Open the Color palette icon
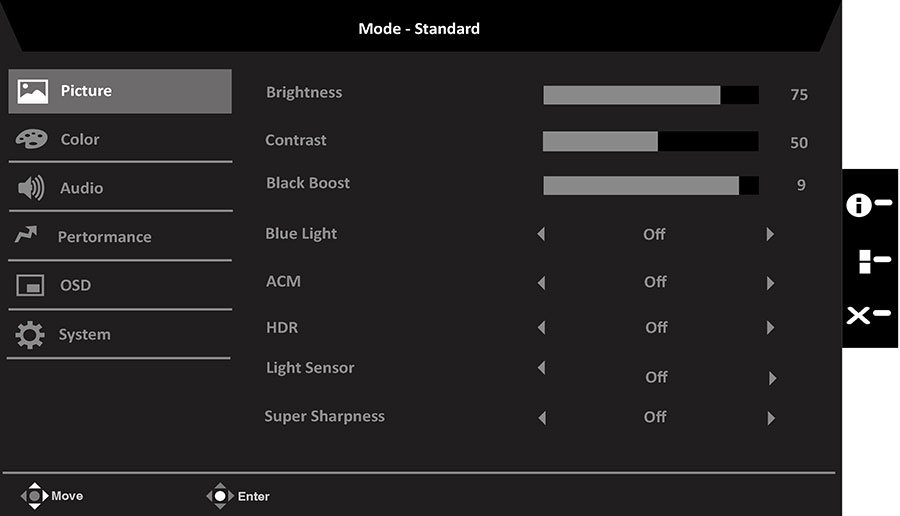 coord(32,139)
